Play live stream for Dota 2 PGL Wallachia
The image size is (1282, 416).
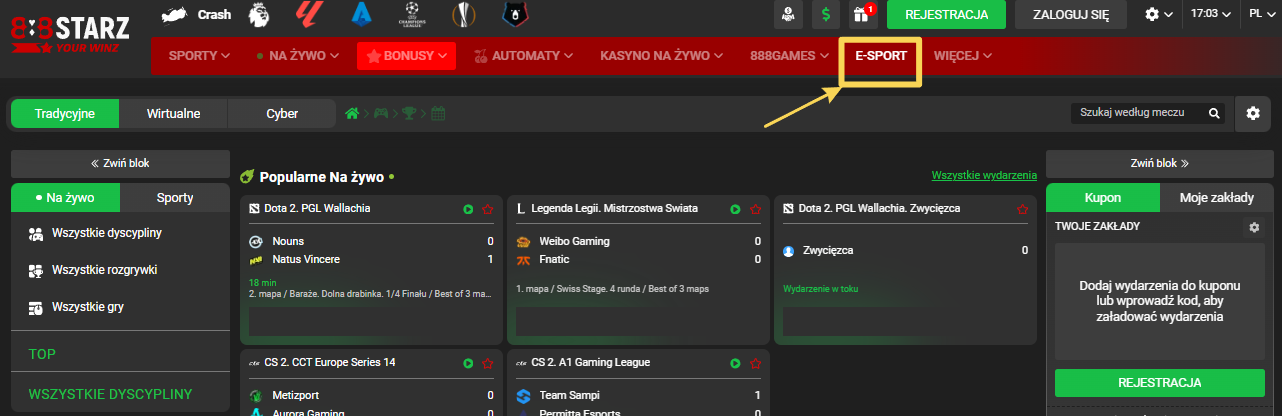click(x=468, y=209)
